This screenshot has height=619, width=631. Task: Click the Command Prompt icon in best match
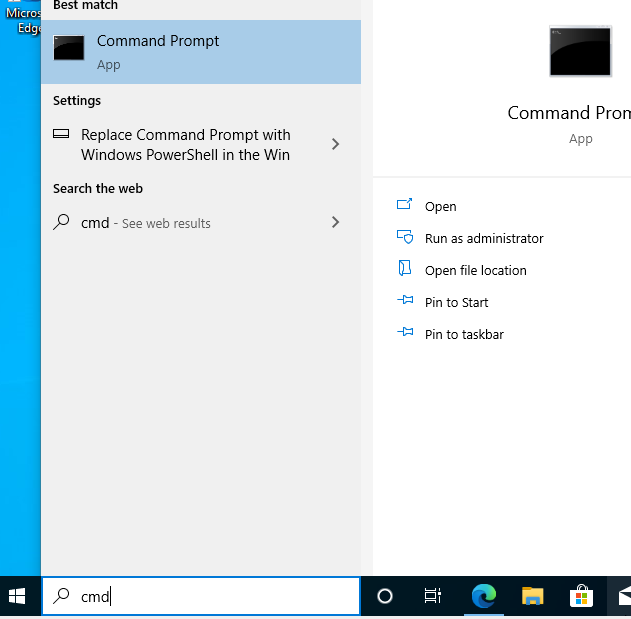point(69,48)
